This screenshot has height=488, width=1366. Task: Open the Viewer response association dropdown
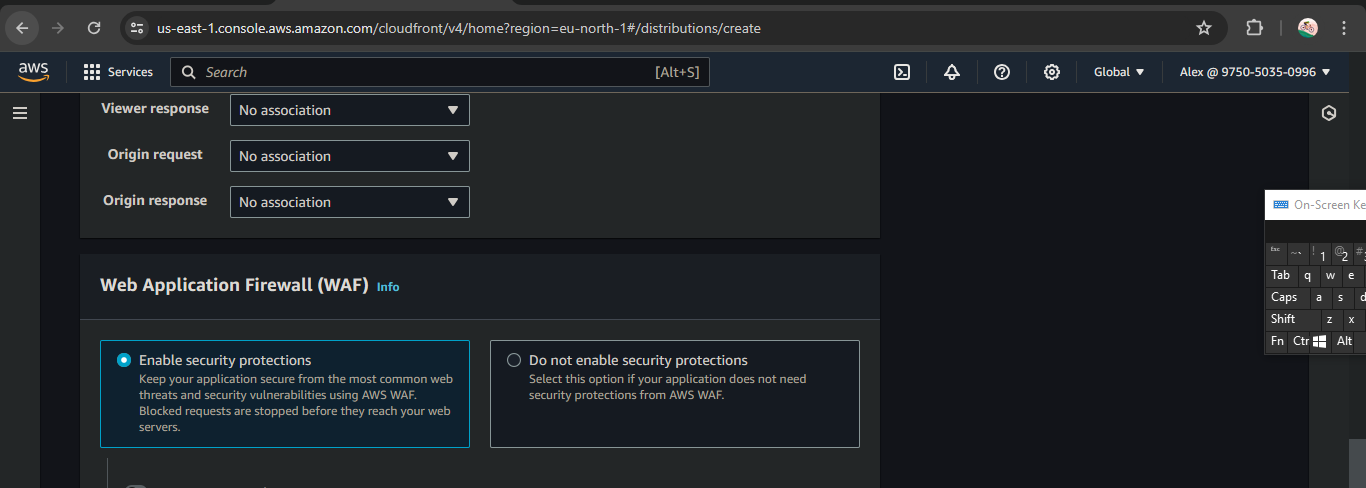click(x=350, y=110)
